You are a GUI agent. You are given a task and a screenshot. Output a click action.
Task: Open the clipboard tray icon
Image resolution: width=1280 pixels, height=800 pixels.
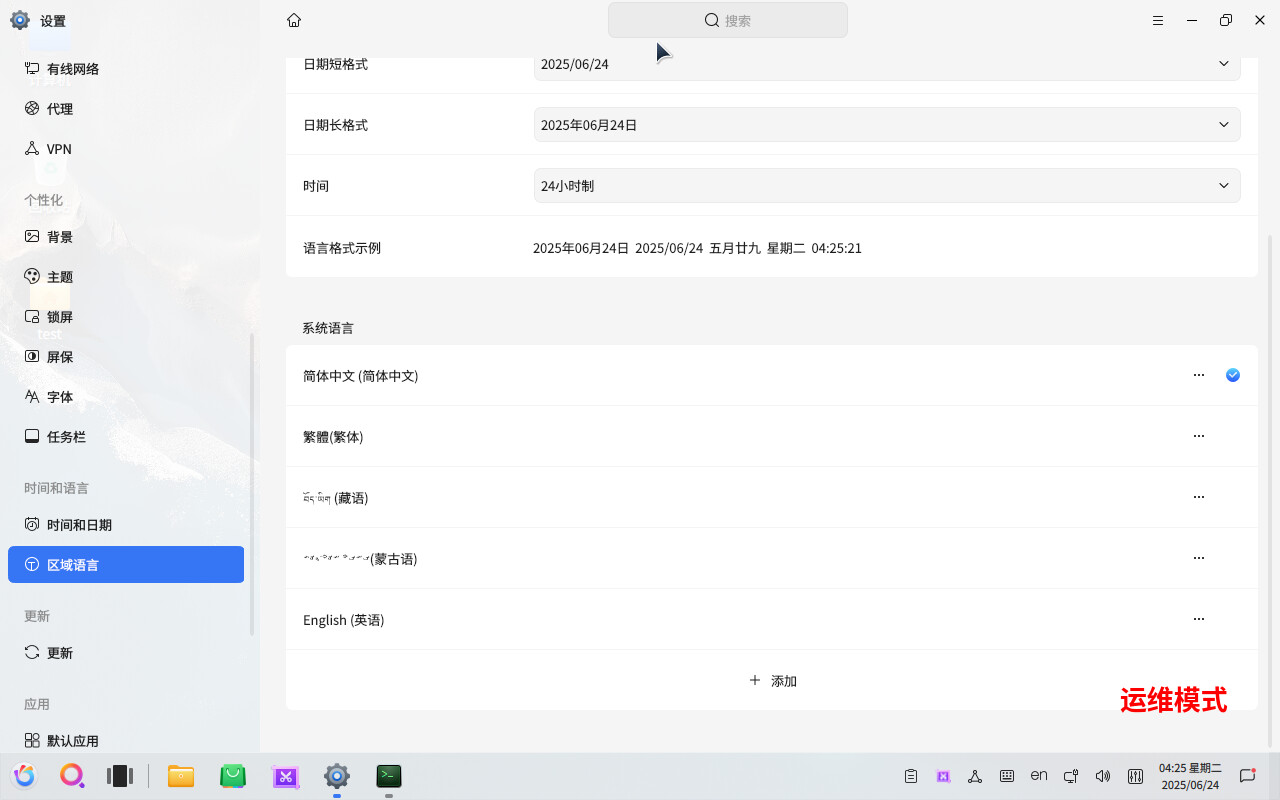click(911, 776)
